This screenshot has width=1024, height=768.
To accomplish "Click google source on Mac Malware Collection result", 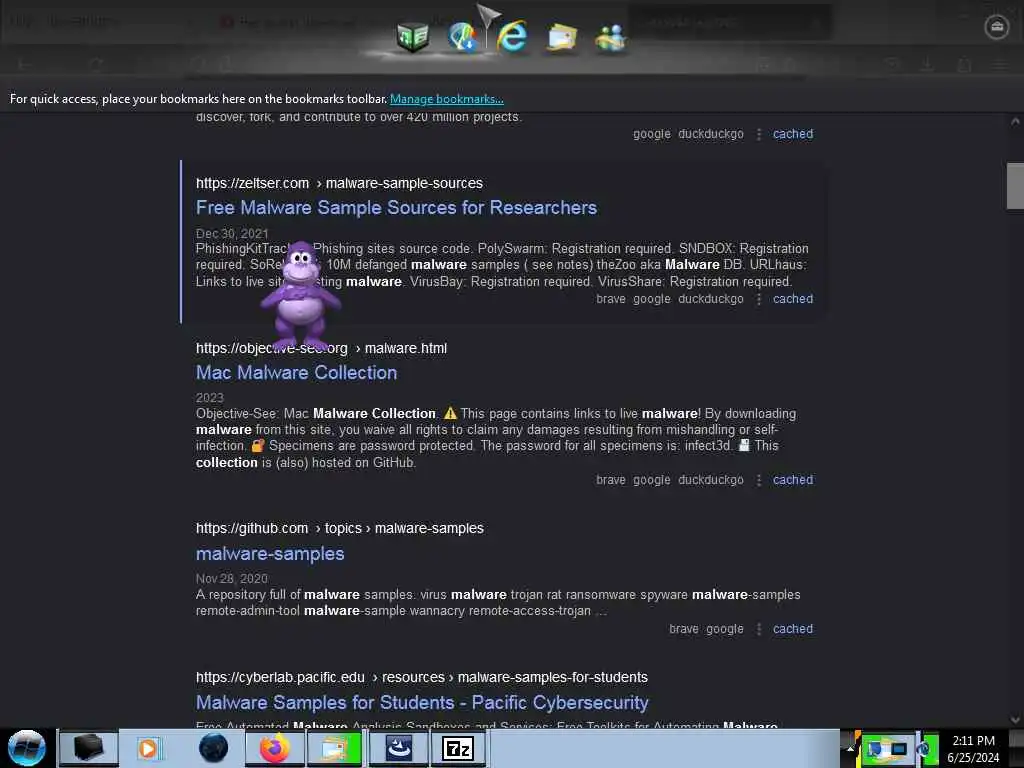I will point(652,480).
